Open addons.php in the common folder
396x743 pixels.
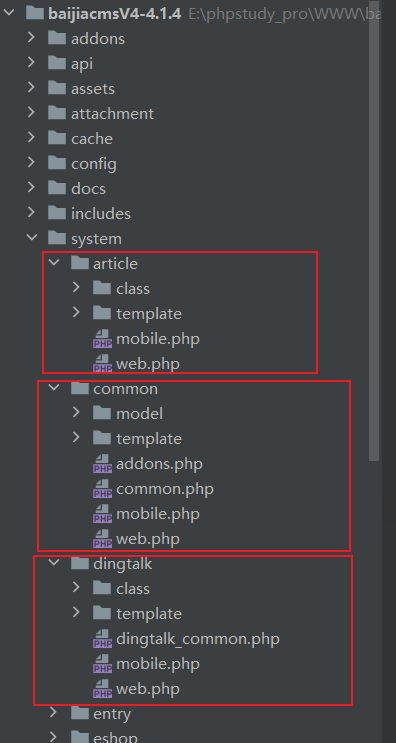tap(159, 464)
